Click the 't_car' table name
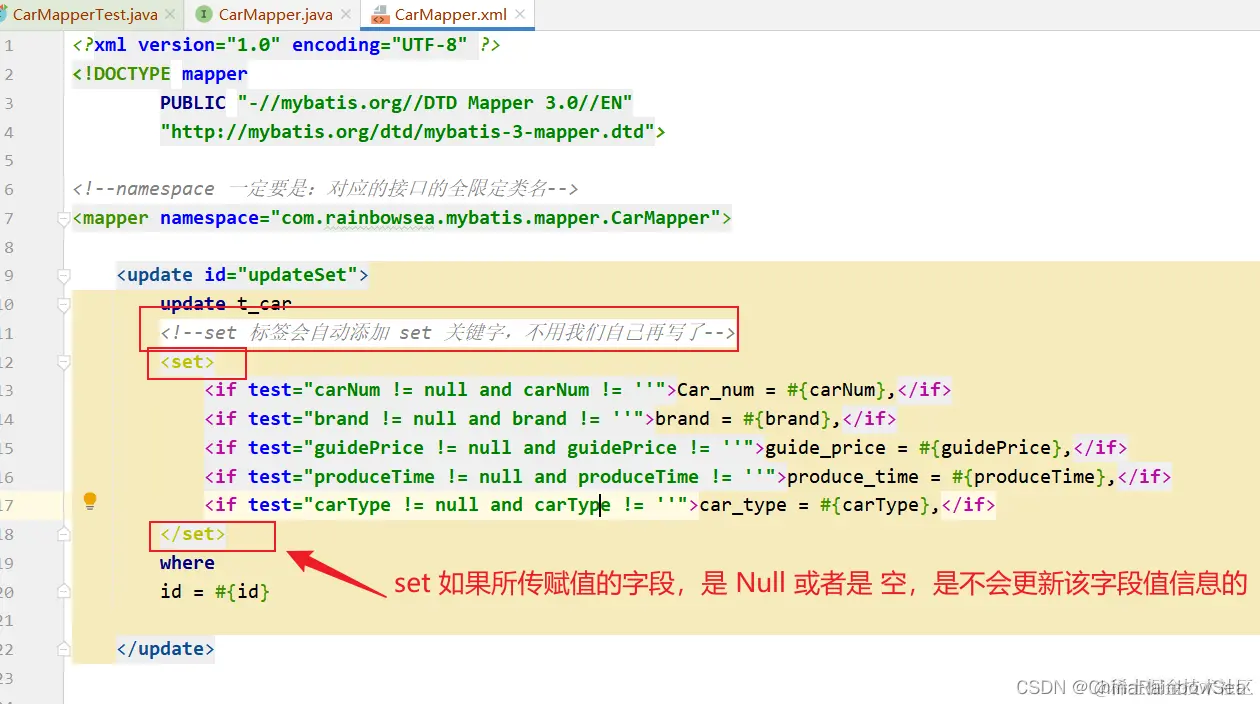The width and height of the screenshot is (1260, 704). (x=264, y=304)
